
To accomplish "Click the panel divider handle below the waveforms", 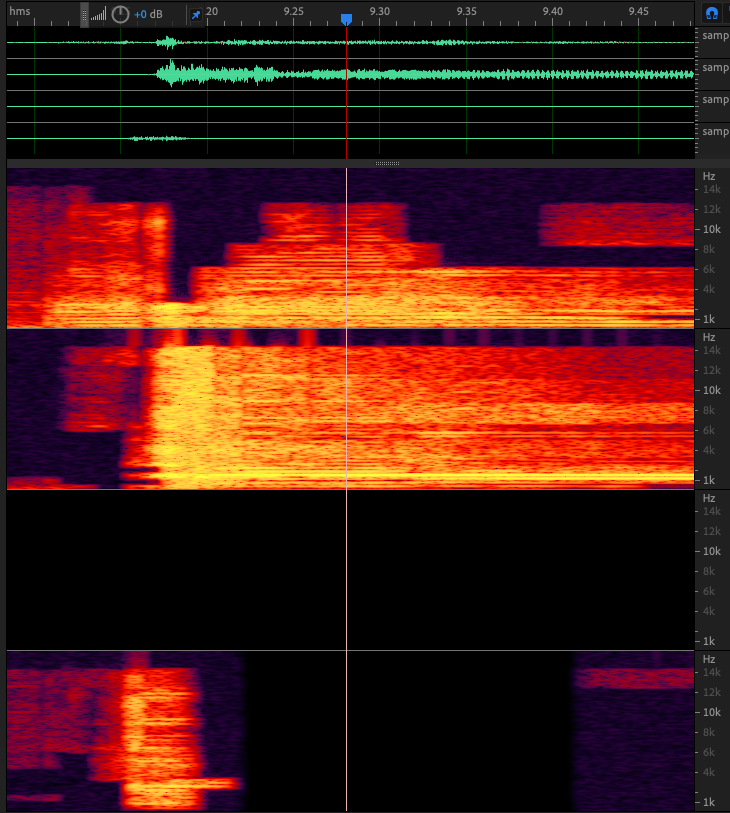I will pos(387,163).
